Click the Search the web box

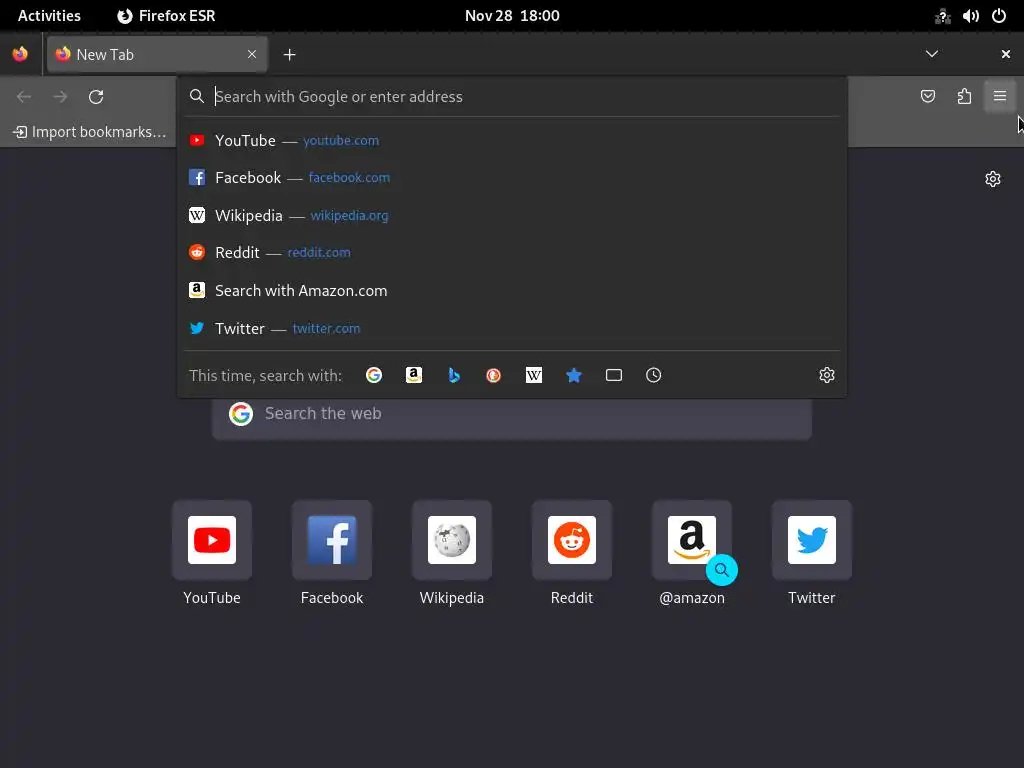(512, 413)
